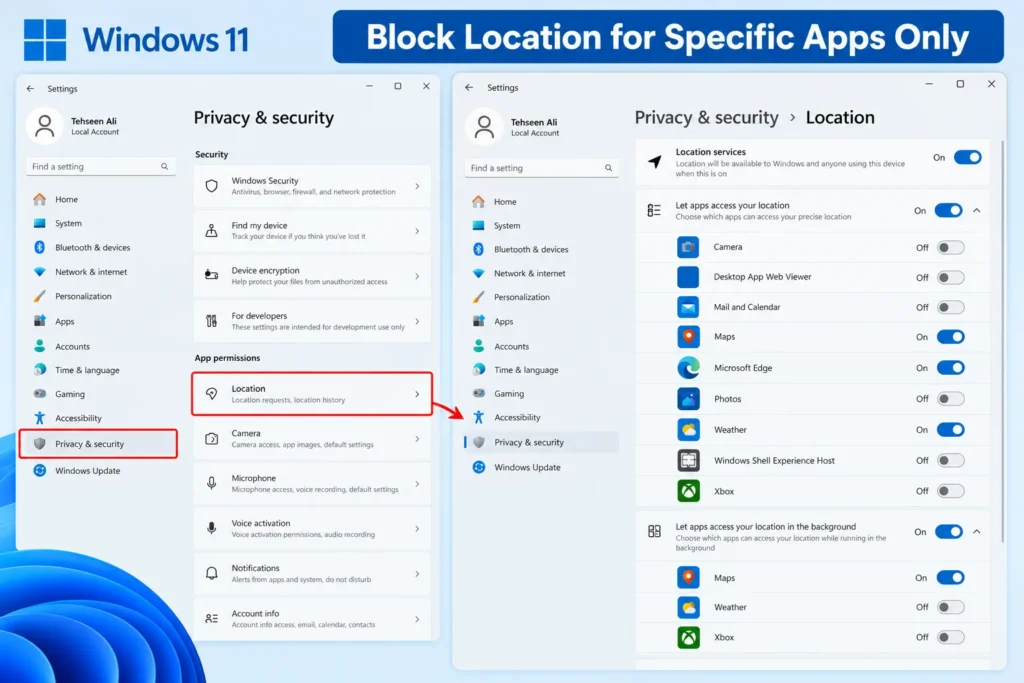
Task: Enable background location toggle for Weather
Action: [950, 607]
